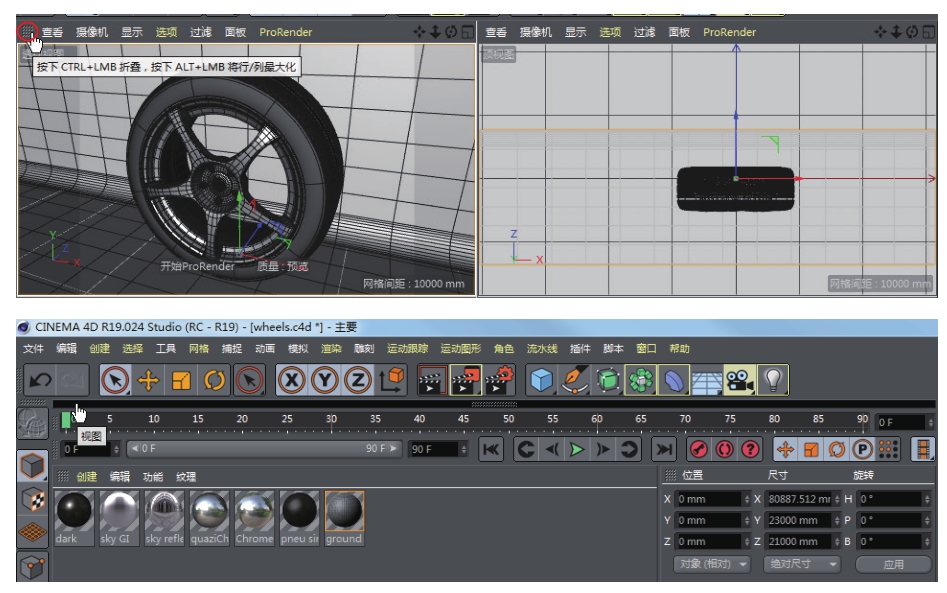The image size is (947, 593).
Task: Select the Move tool in toolbar
Action: (148, 380)
